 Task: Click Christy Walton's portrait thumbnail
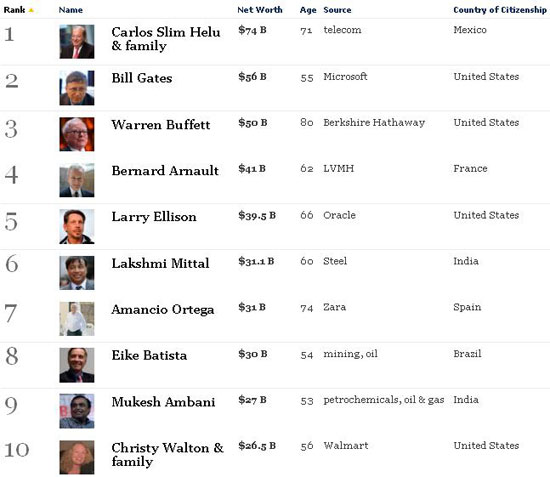(x=77, y=457)
